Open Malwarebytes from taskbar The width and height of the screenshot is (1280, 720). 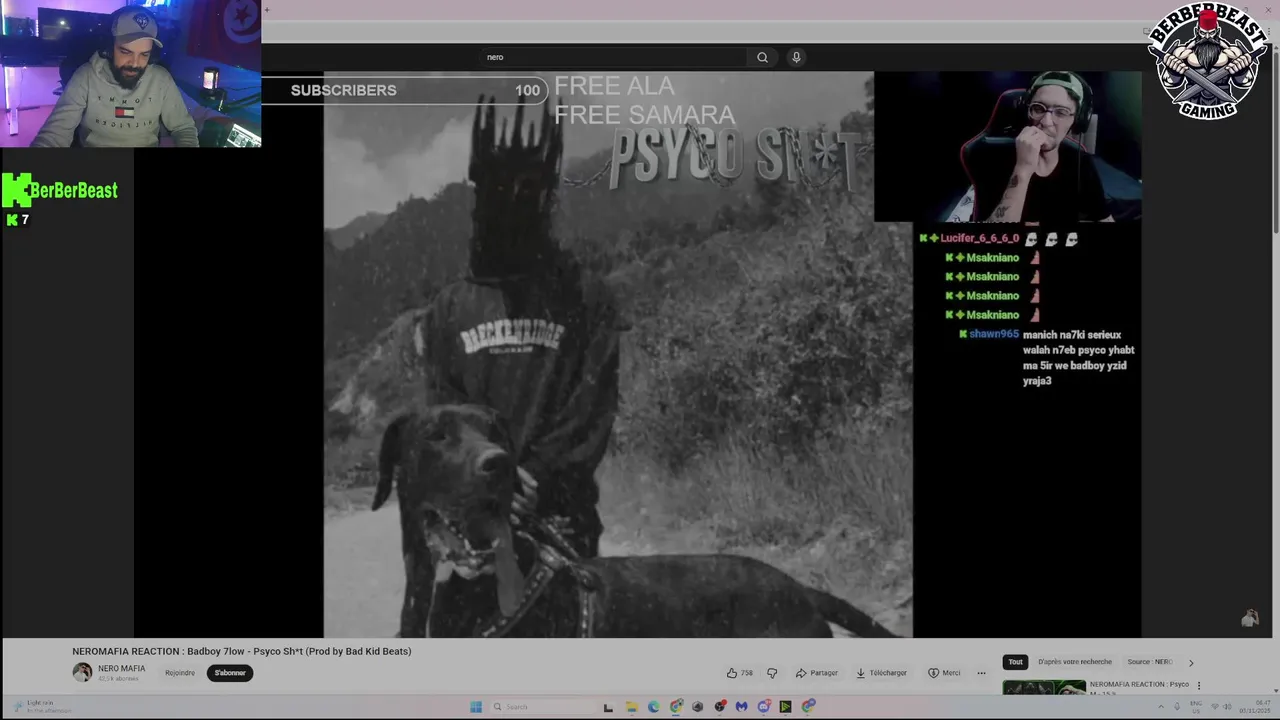pos(741,707)
